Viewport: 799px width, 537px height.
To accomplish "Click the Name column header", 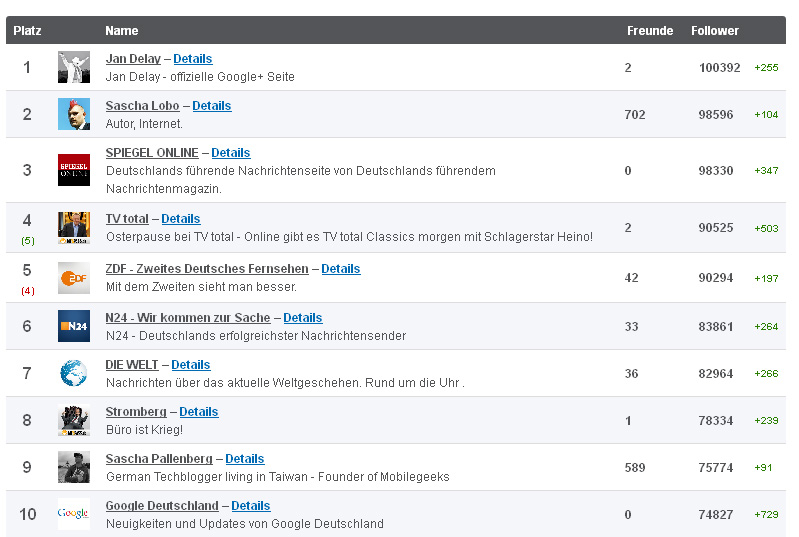I will coord(122,31).
